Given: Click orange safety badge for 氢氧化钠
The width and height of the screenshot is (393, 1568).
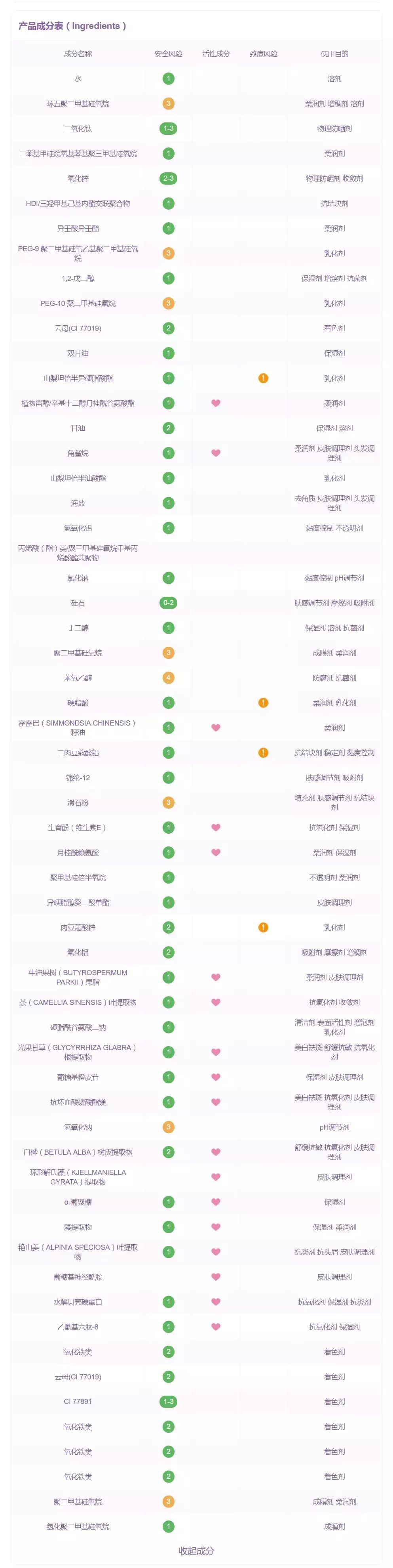Looking at the screenshot, I should click(169, 1127).
